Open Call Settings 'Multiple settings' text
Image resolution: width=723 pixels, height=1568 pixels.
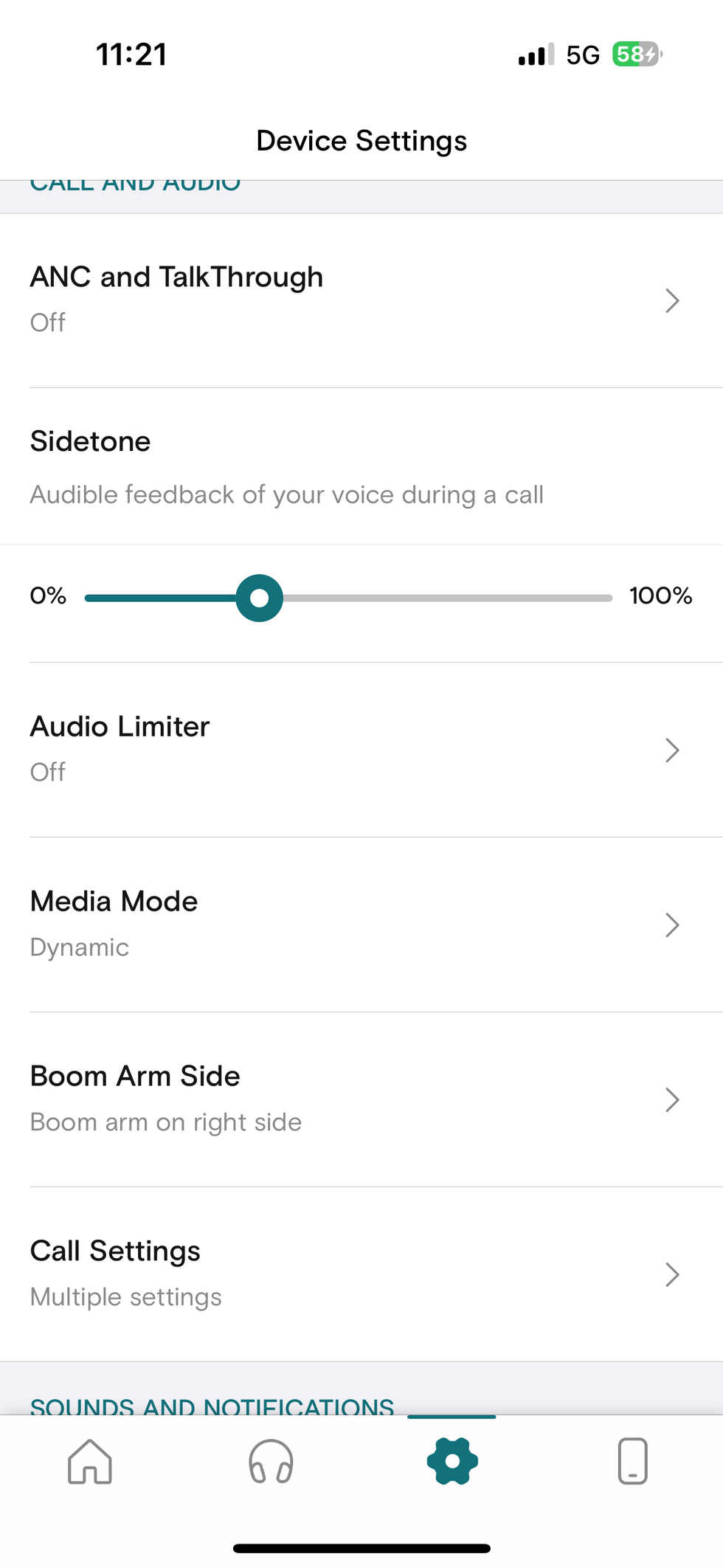pos(126,1297)
